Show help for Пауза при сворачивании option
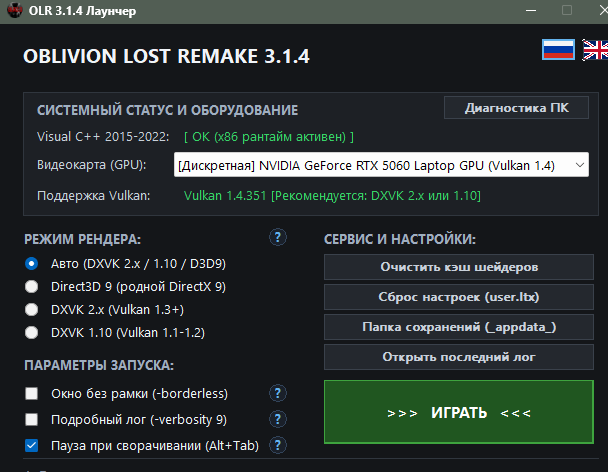The image size is (608, 472). [x=278, y=445]
